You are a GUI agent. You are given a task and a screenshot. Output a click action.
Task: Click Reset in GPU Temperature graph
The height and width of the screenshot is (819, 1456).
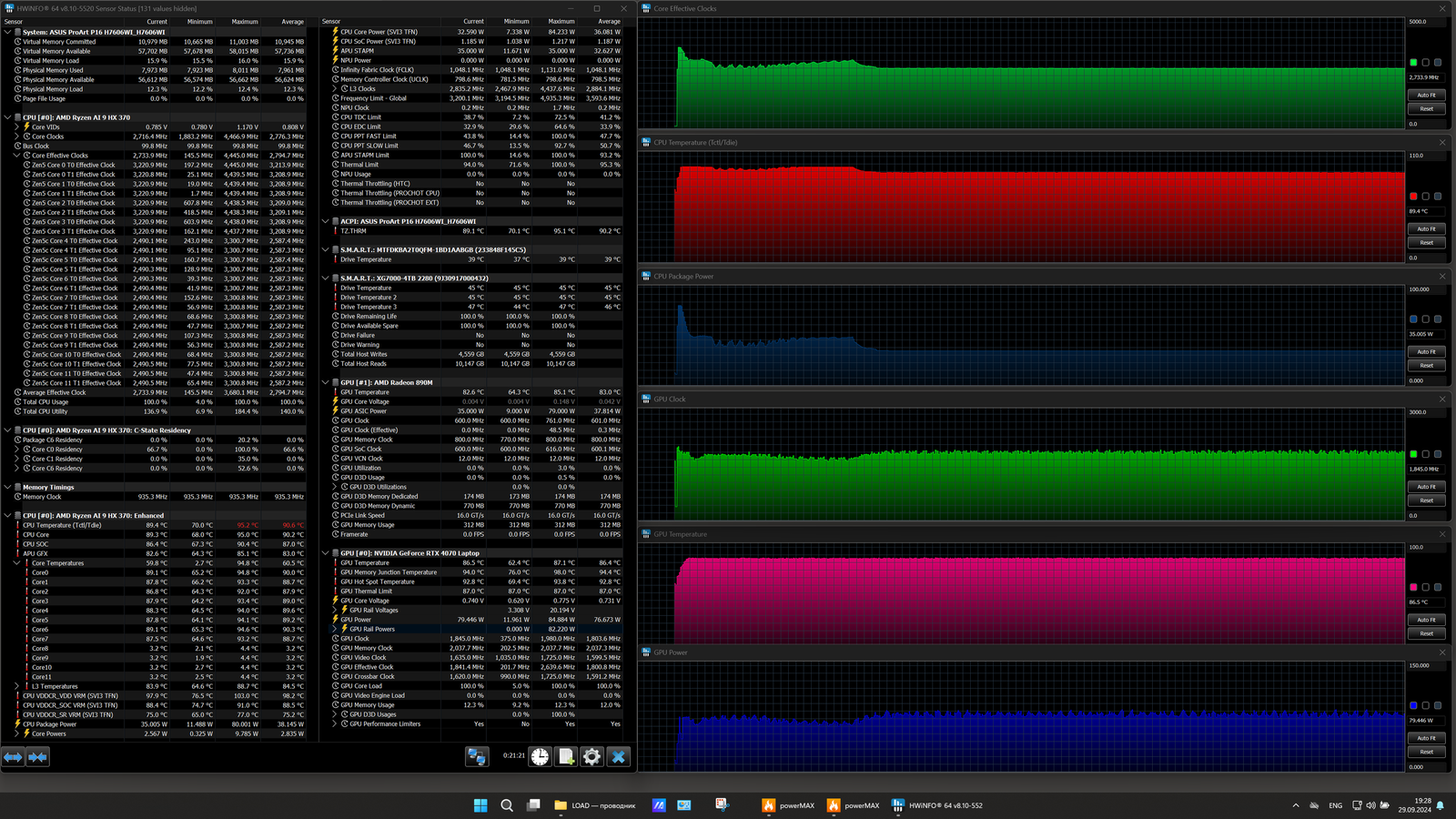click(x=1426, y=633)
